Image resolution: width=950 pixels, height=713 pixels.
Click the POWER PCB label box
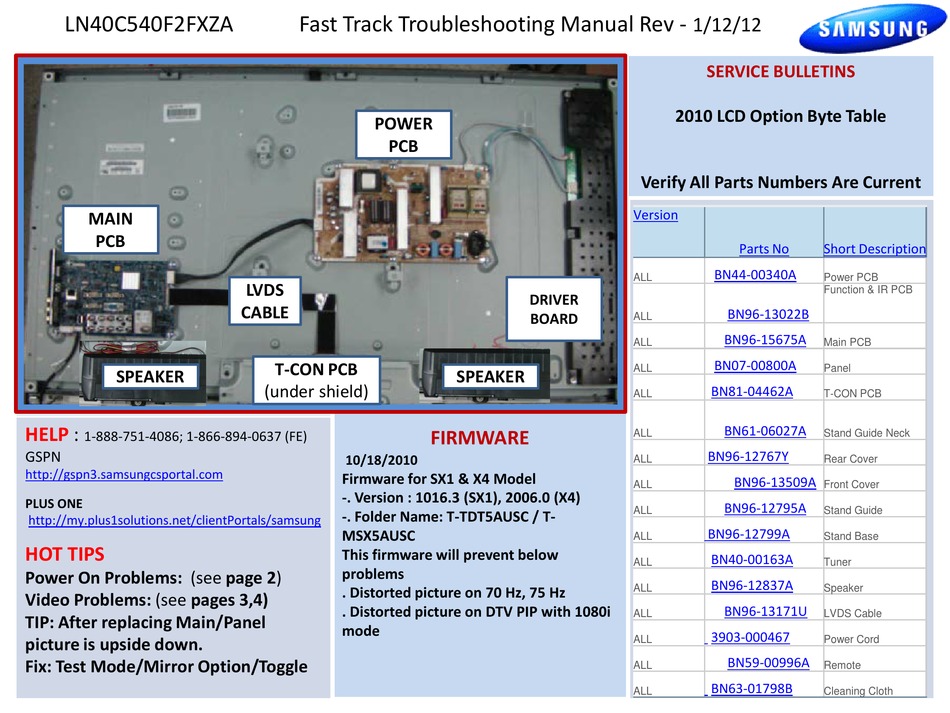404,134
